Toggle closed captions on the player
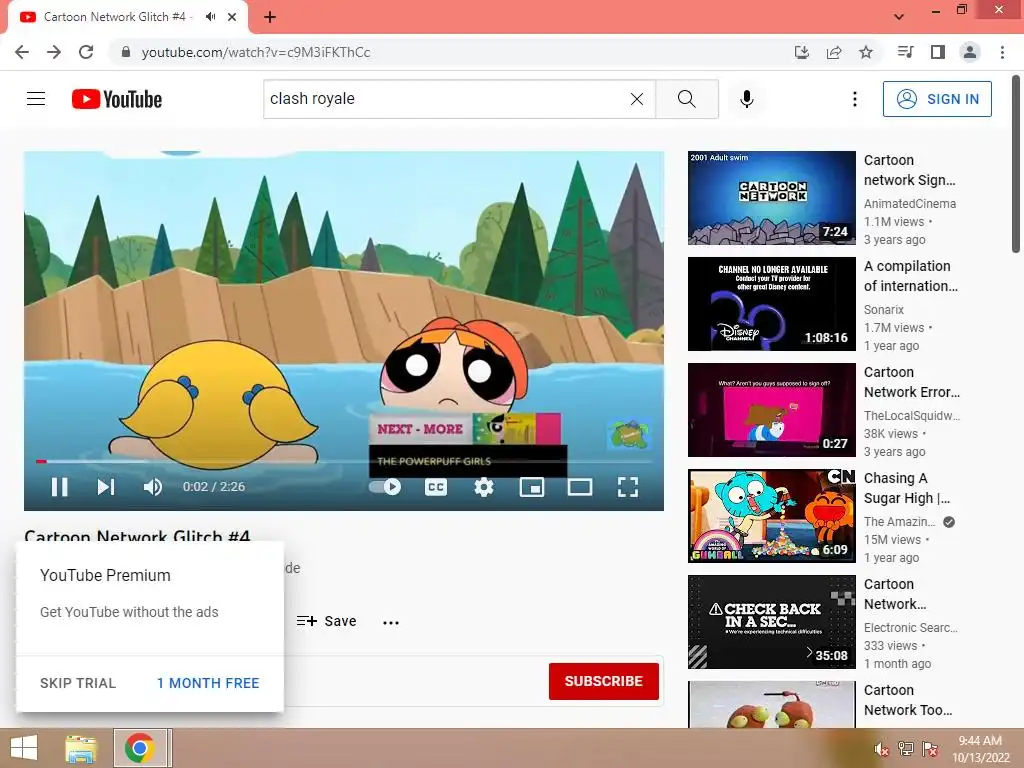The height and width of the screenshot is (768, 1024). click(436, 487)
